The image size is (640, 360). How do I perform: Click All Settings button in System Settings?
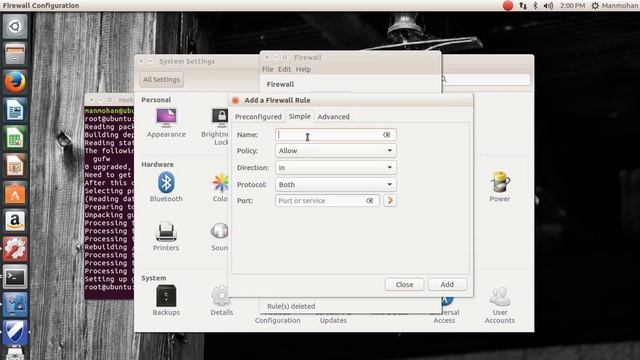coord(161,80)
